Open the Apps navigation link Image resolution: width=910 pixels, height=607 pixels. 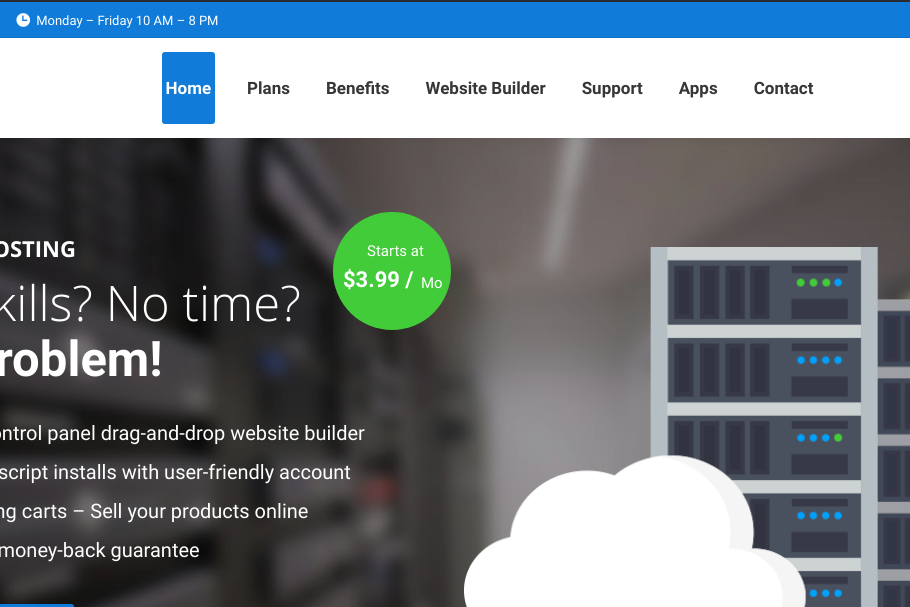click(698, 88)
